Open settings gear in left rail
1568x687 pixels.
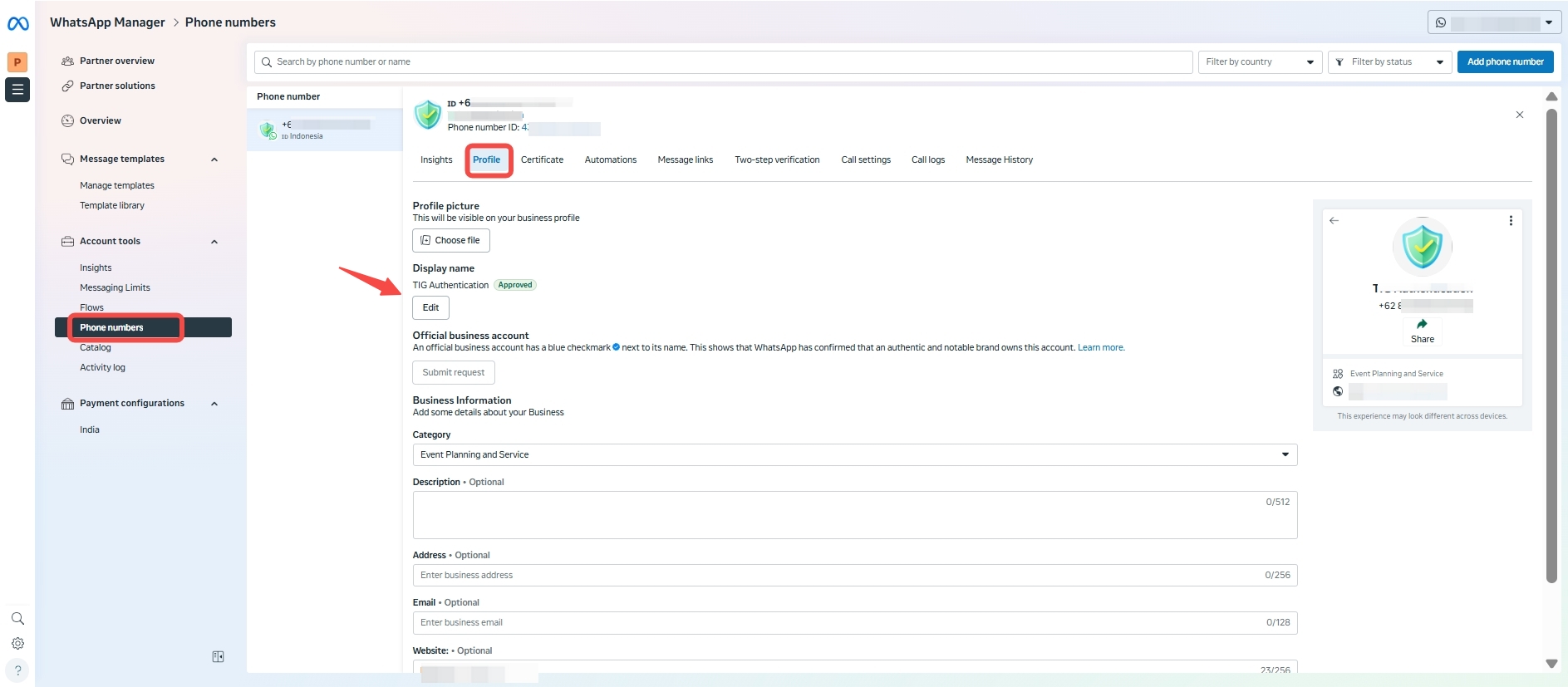17,644
